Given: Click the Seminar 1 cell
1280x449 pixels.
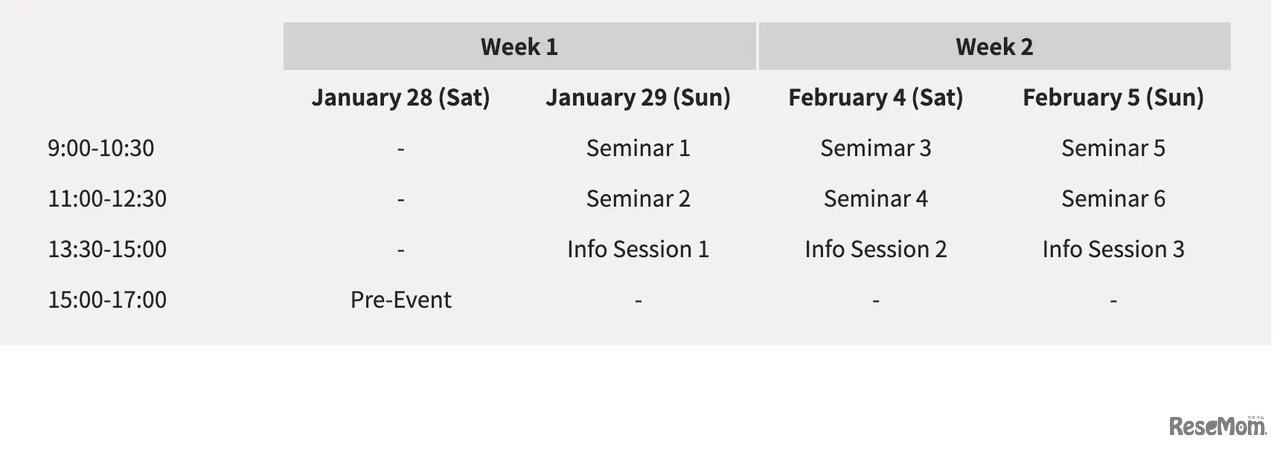Looking at the screenshot, I should [x=638, y=148].
